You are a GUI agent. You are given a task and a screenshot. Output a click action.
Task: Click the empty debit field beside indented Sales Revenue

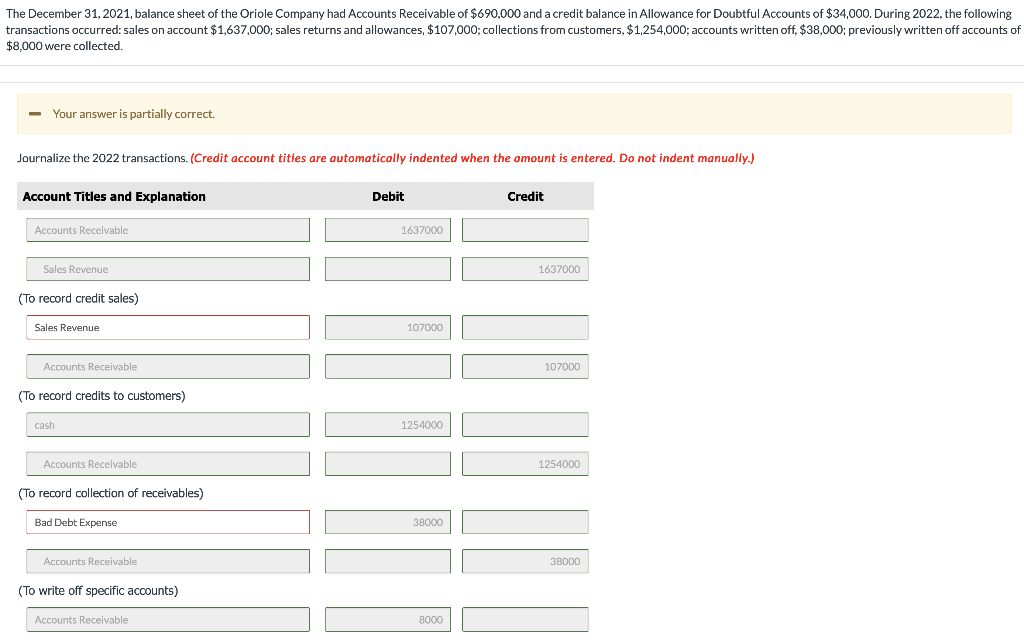pos(388,269)
